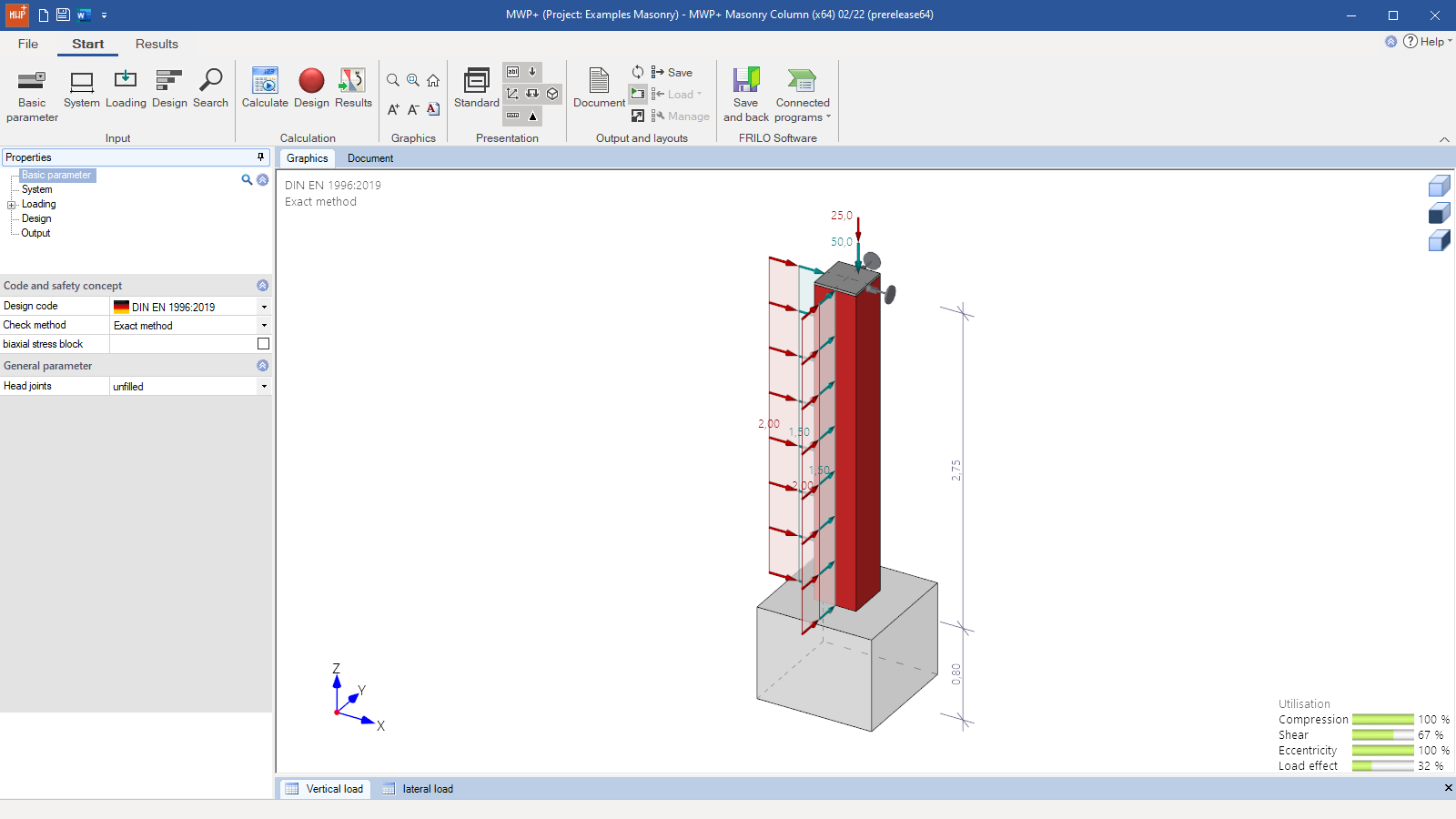Toggle the support reactions display button
Viewport: 1456px width, 819px height.
point(532,94)
